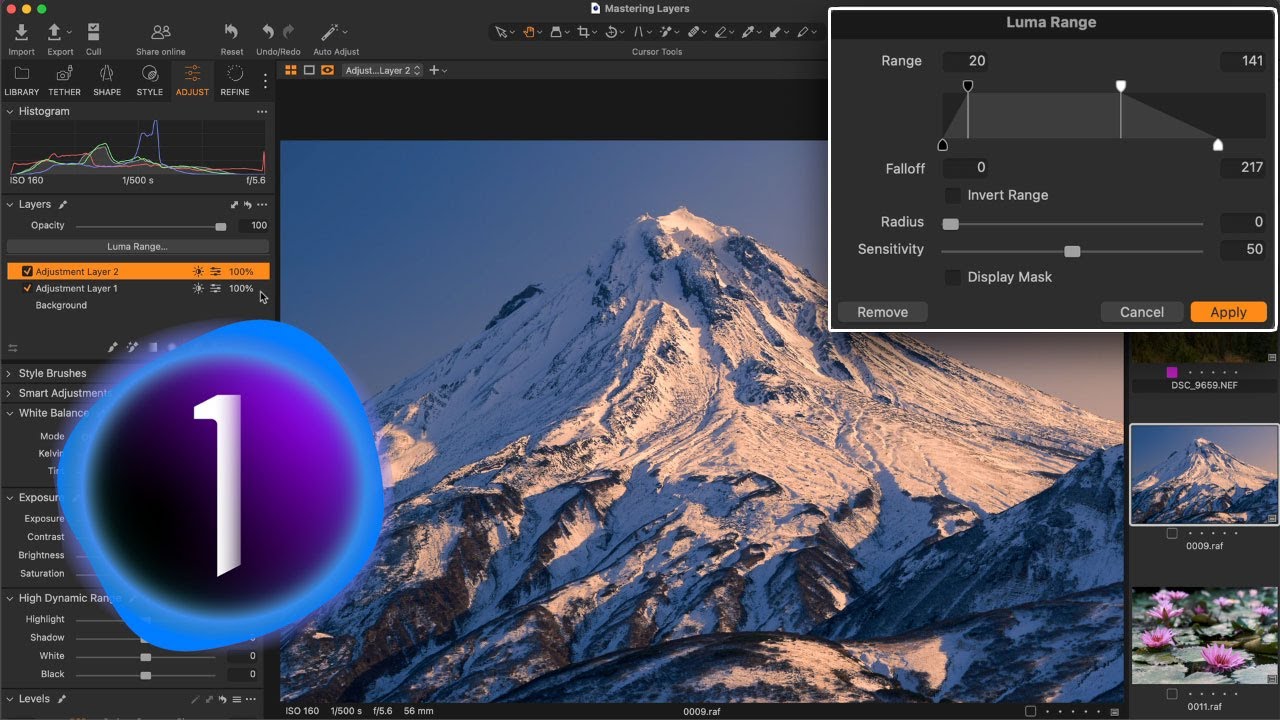Image resolution: width=1280 pixels, height=720 pixels.
Task: Tick the checkbox under the 0011.raf thumbnail
Action: [1172, 694]
